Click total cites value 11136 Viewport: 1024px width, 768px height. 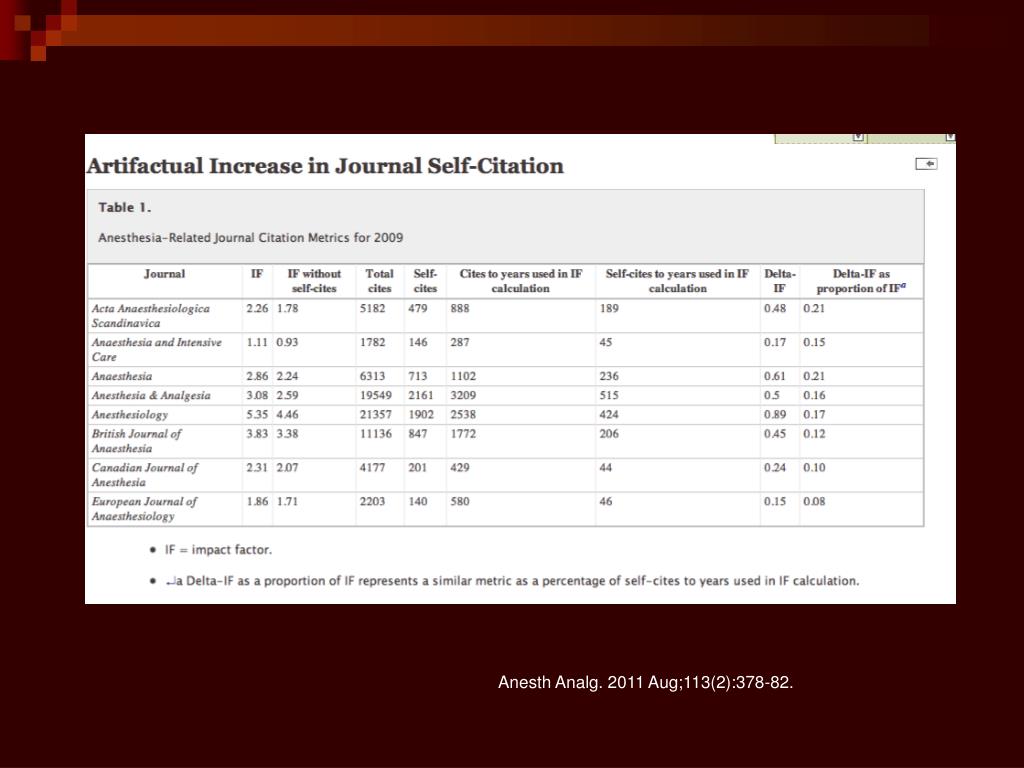(376, 434)
